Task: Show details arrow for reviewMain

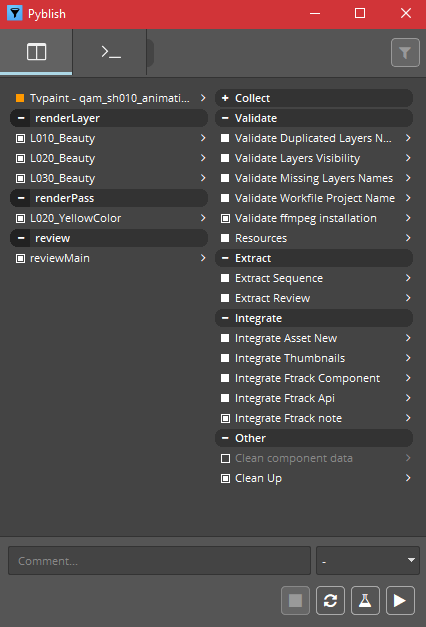Action: click(203, 258)
